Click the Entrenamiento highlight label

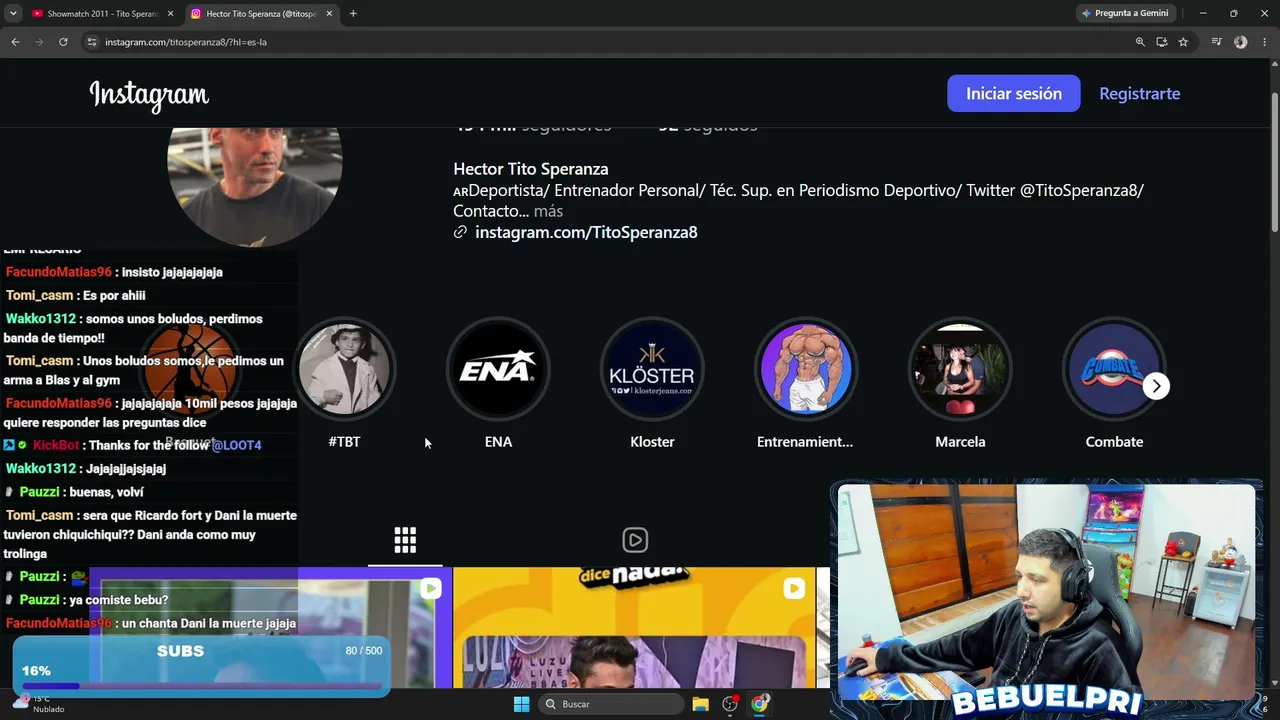pos(805,442)
